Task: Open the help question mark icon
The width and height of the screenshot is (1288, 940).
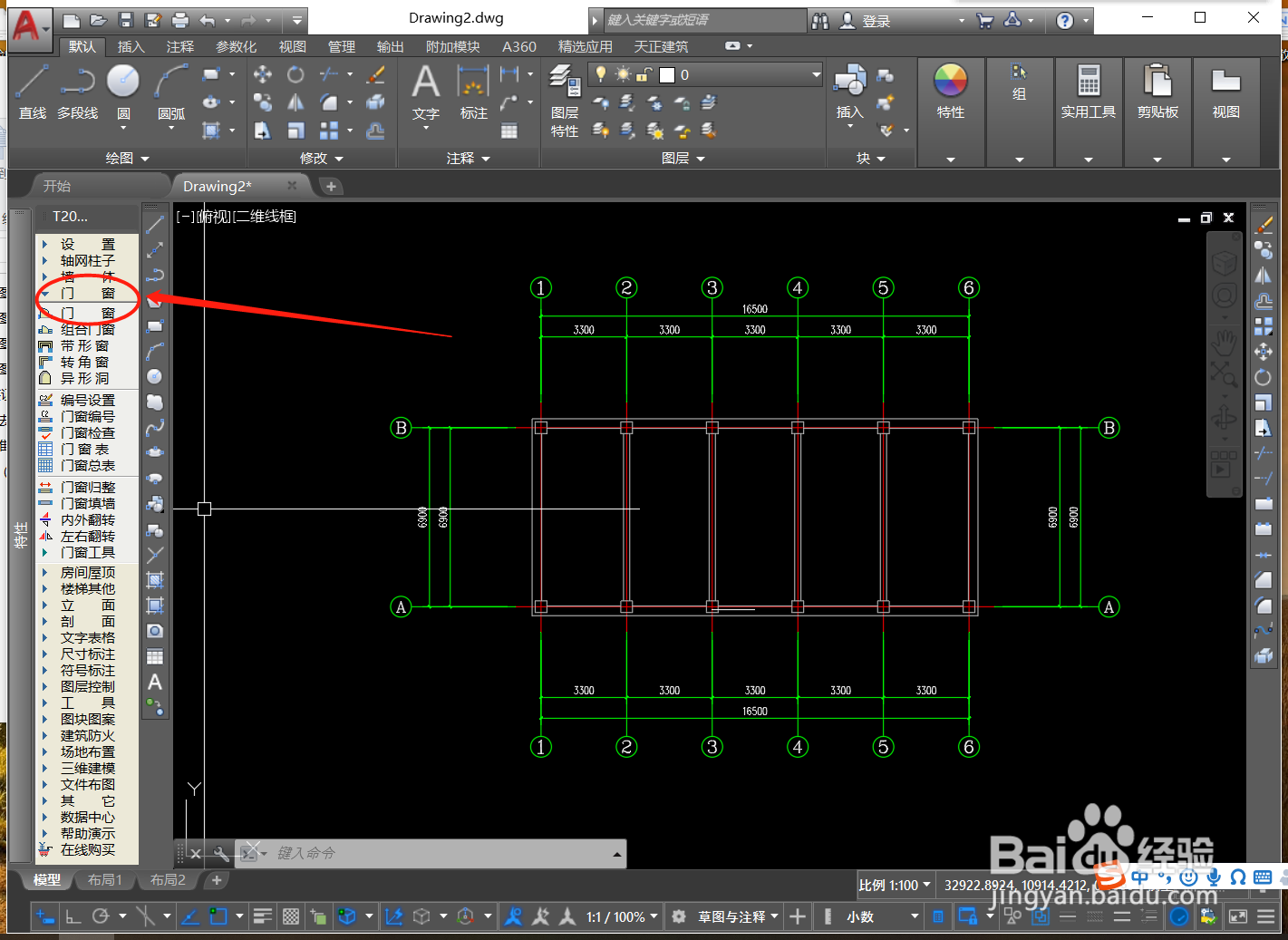Action: click(x=1065, y=20)
